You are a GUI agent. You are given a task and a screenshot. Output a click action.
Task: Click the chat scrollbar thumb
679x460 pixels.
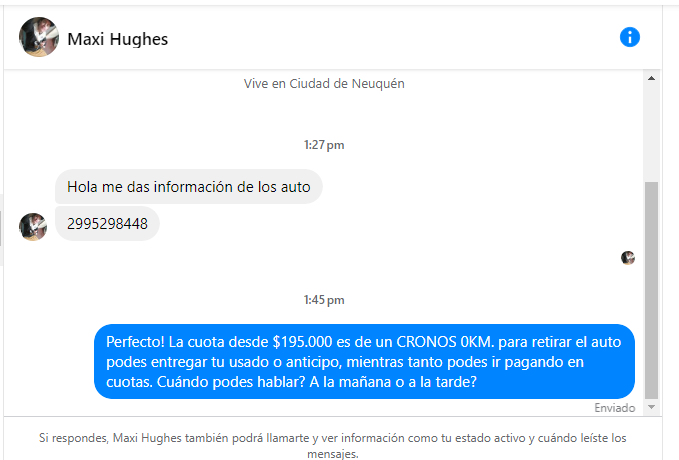(651, 290)
